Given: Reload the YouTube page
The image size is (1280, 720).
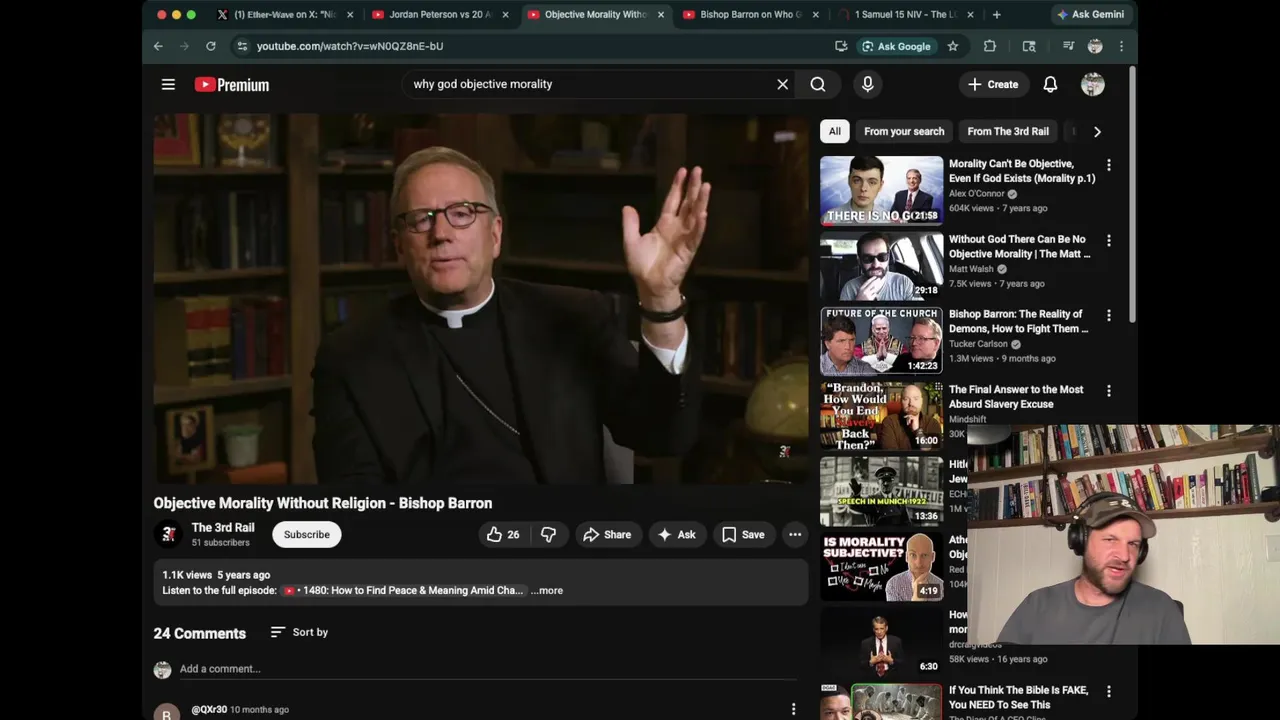Looking at the screenshot, I should 211,46.
